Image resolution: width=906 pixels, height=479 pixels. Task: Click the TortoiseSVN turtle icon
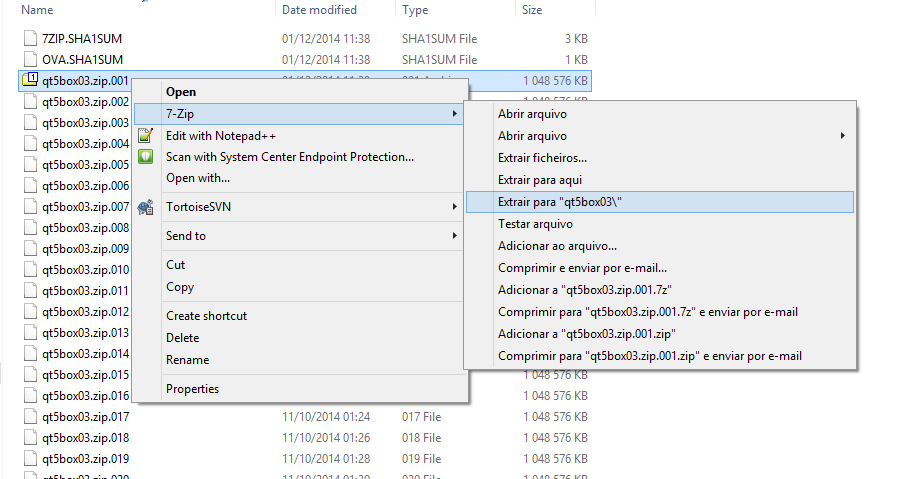(146, 207)
